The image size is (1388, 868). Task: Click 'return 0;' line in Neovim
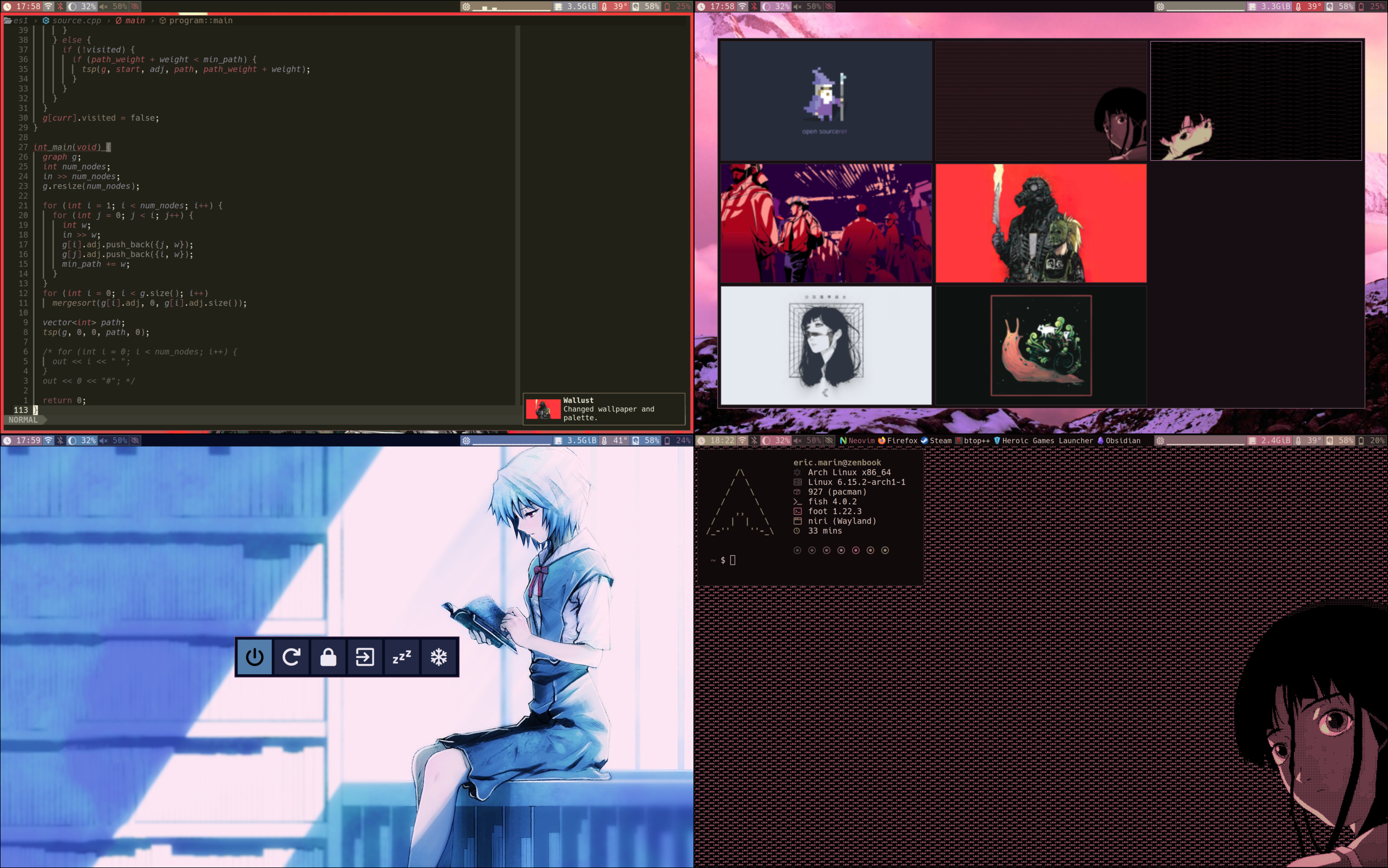pyautogui.click(x=64, y=400)
